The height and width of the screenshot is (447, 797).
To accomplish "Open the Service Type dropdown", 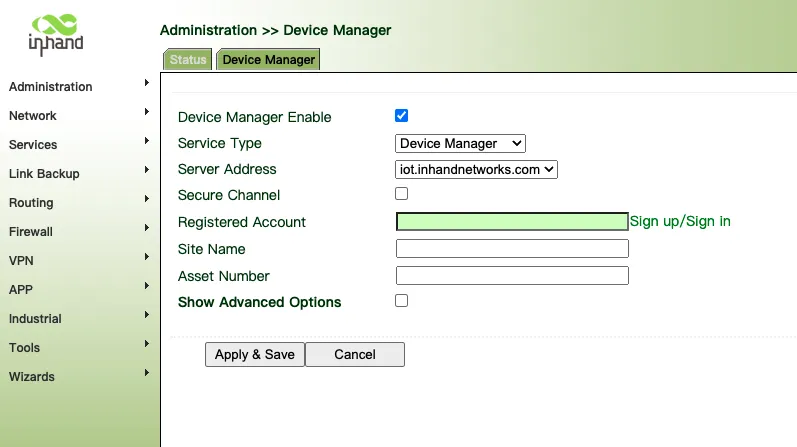I will (460, 143).
